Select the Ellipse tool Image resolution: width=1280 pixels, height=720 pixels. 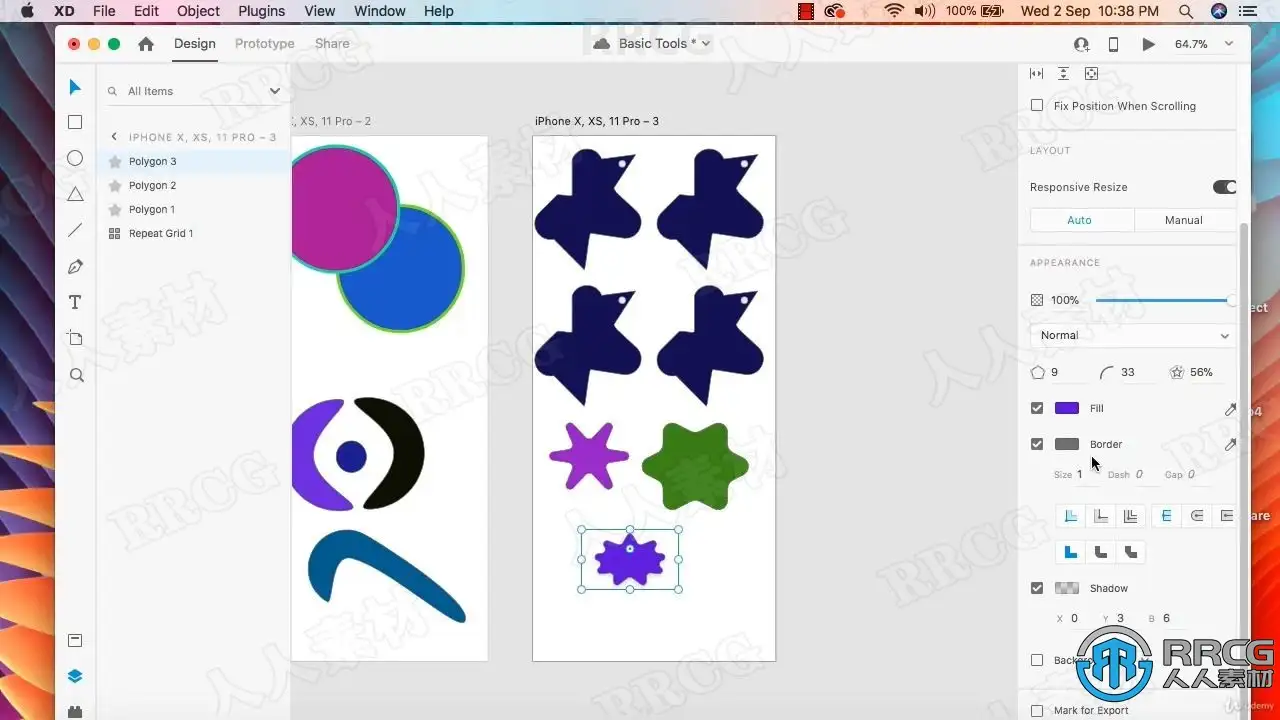tap(75, 158)
